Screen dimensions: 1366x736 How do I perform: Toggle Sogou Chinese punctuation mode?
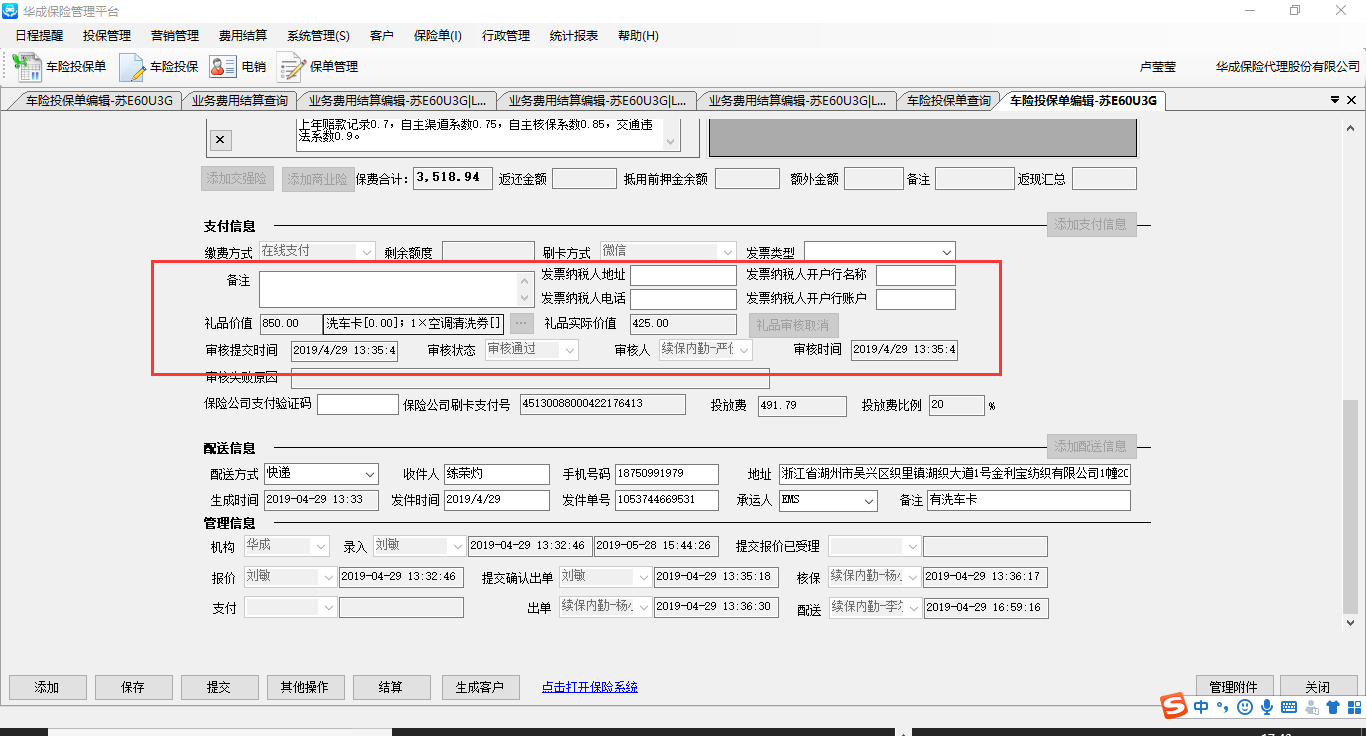pyautogui.click(x=1223, y=707)
